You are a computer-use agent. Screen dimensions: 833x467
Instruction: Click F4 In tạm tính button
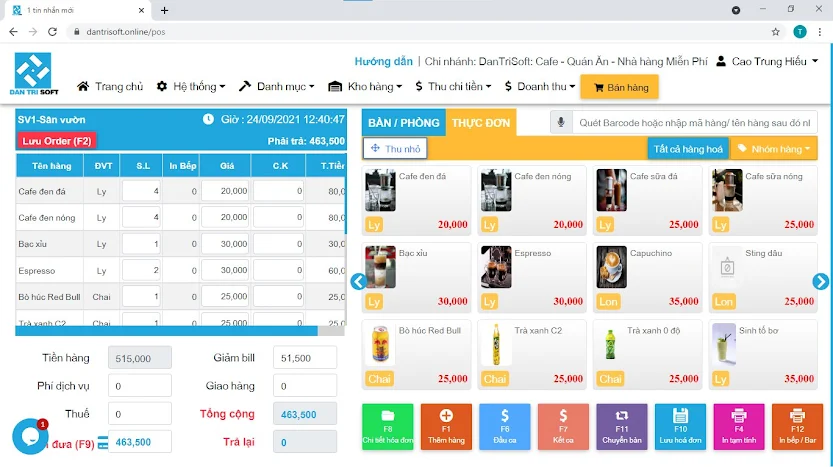tap(739, 427)
